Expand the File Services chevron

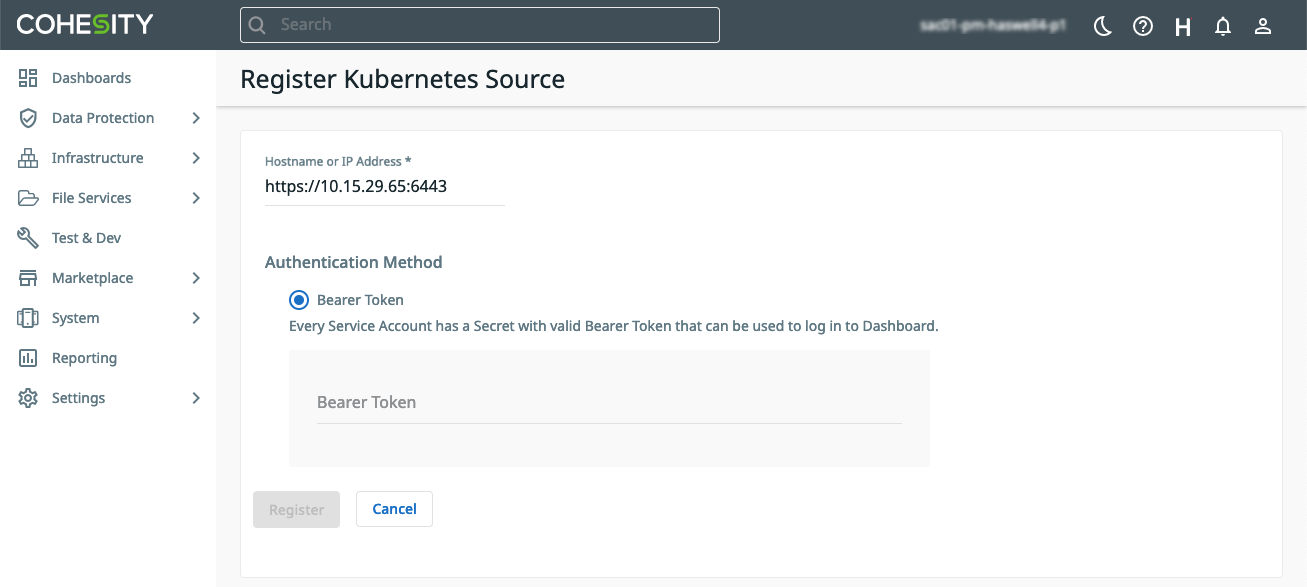click(x=196, y=198)
